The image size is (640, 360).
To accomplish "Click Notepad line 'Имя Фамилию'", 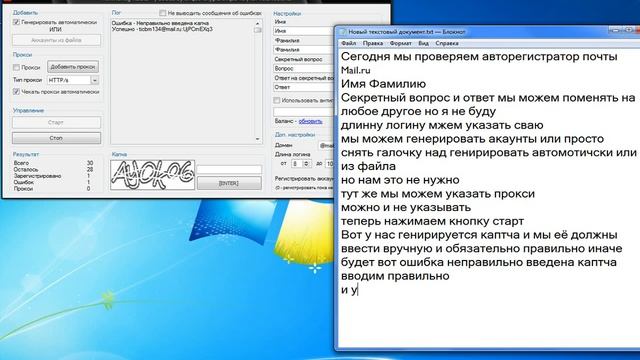I will pos(383,84).
